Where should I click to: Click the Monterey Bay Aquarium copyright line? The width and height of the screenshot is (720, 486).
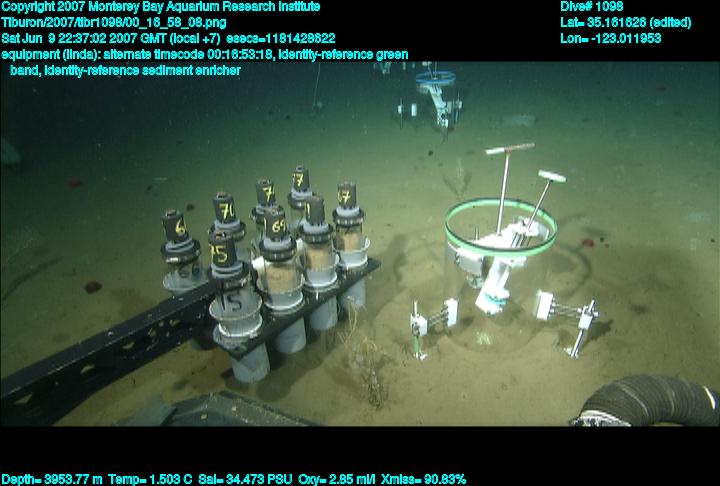click(161, 7)
